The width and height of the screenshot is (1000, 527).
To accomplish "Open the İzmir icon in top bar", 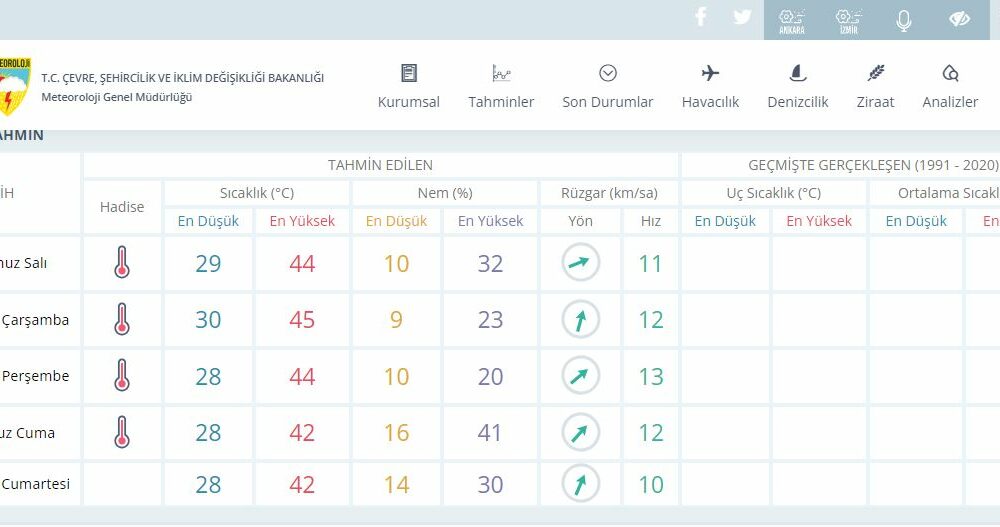I will (x=848, y=20).
